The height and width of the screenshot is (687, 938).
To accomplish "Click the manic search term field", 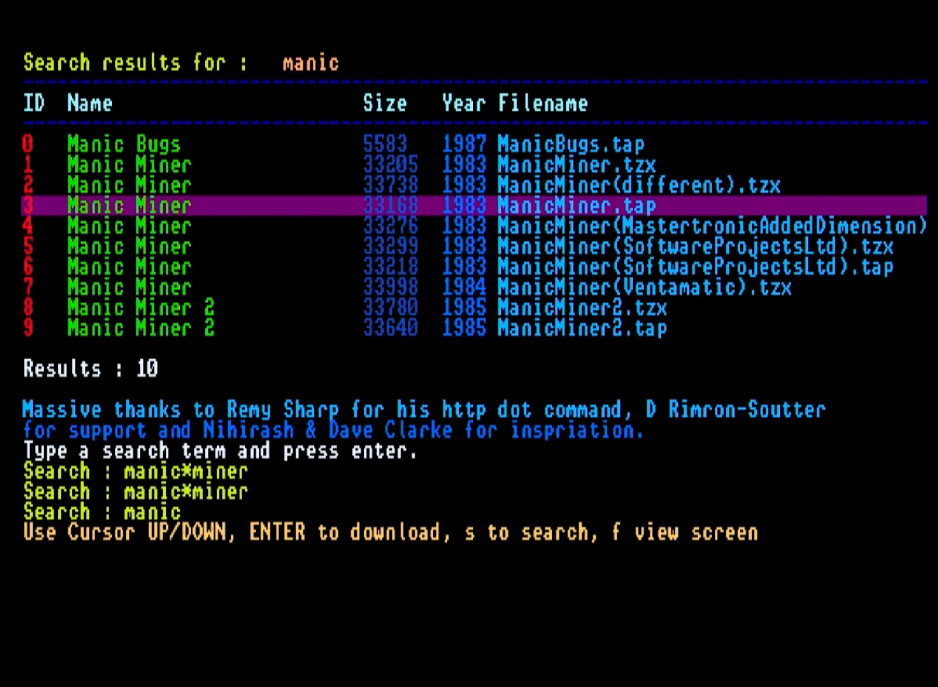I will point(309,62).
